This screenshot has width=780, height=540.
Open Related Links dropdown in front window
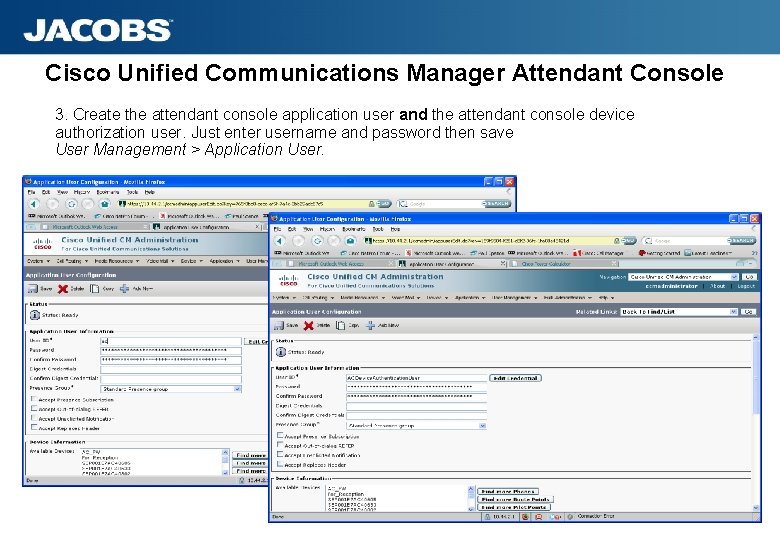(679, 312)
